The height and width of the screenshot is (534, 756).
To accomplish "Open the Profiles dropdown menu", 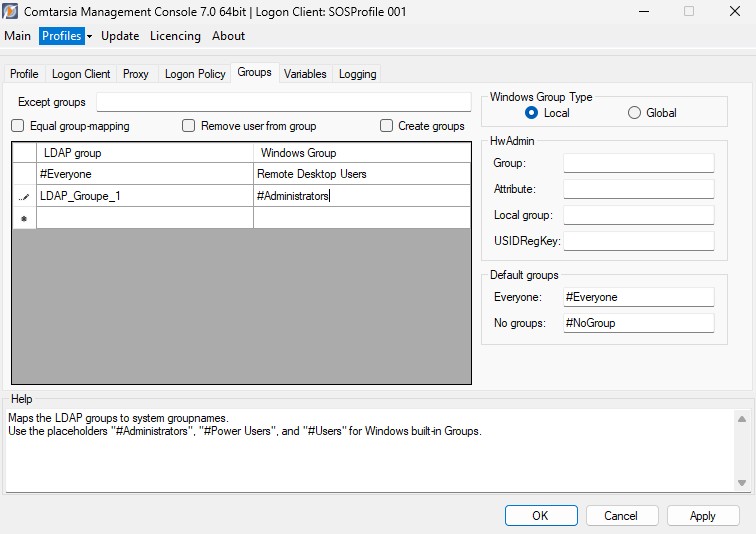I will click(66, 36).
